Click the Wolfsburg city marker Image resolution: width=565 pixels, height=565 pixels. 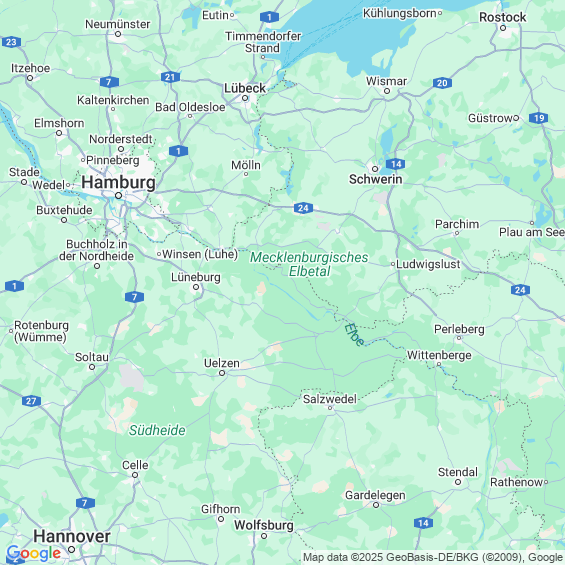[264, 536]
